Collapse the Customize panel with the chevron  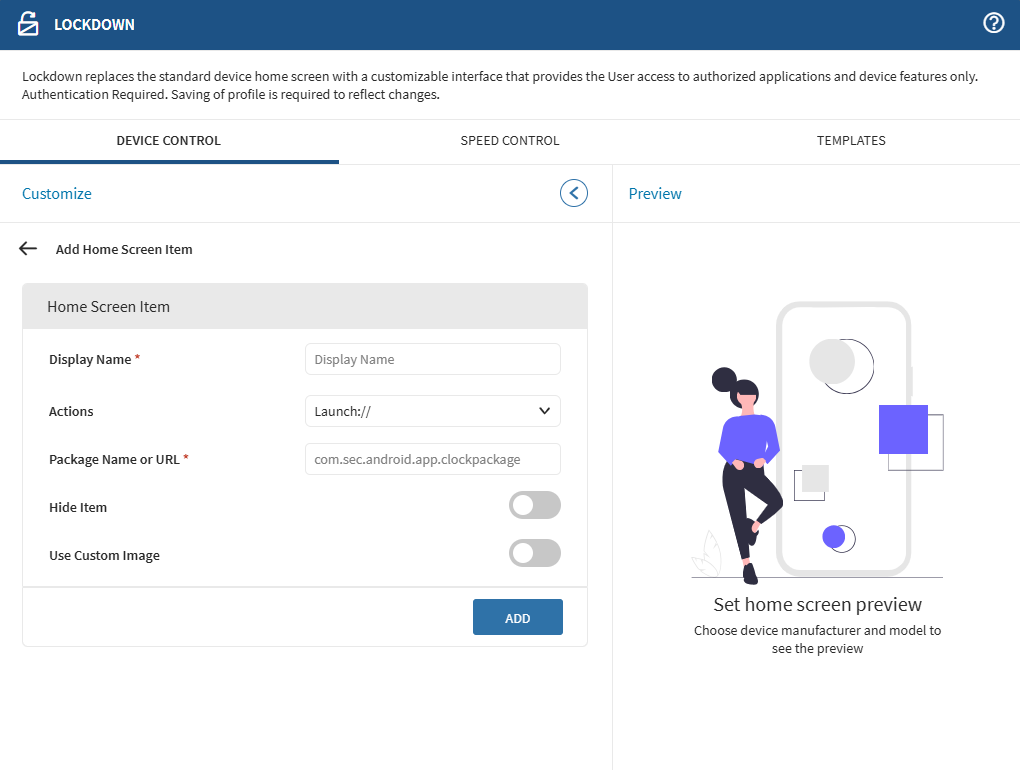[x=573, y=193]
